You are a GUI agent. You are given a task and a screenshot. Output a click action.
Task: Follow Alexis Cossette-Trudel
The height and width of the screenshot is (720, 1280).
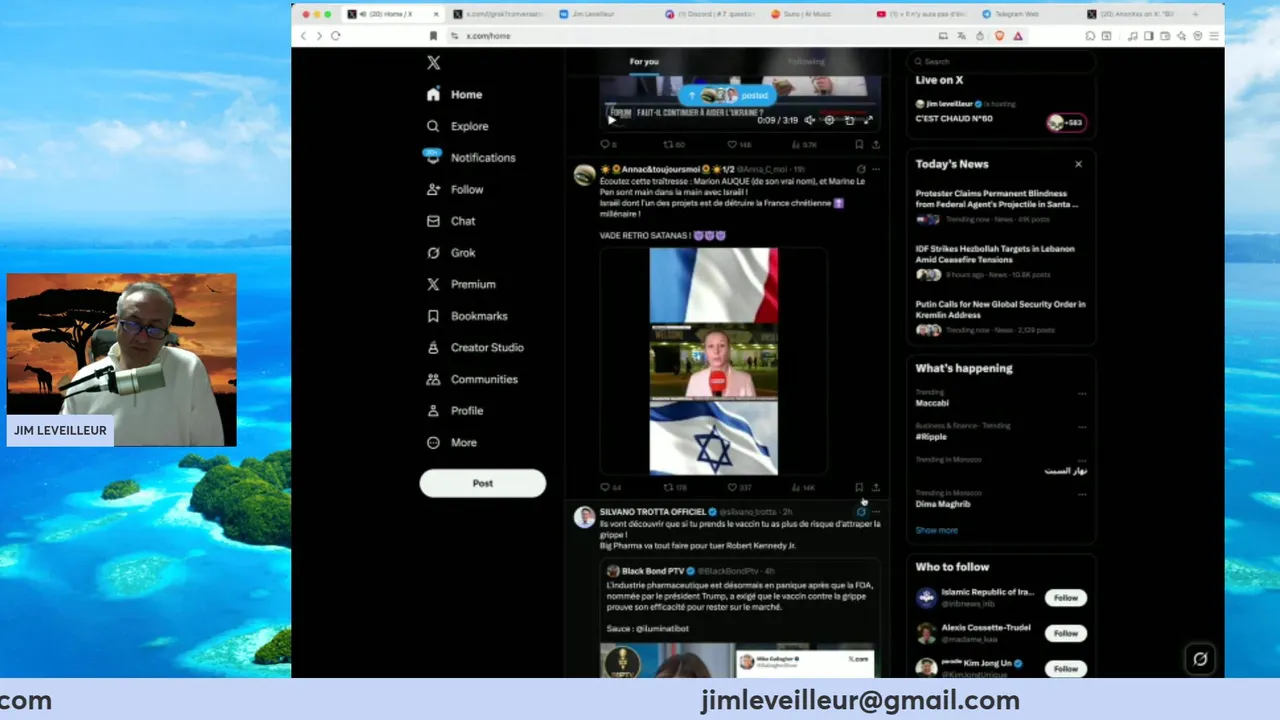1066,633
